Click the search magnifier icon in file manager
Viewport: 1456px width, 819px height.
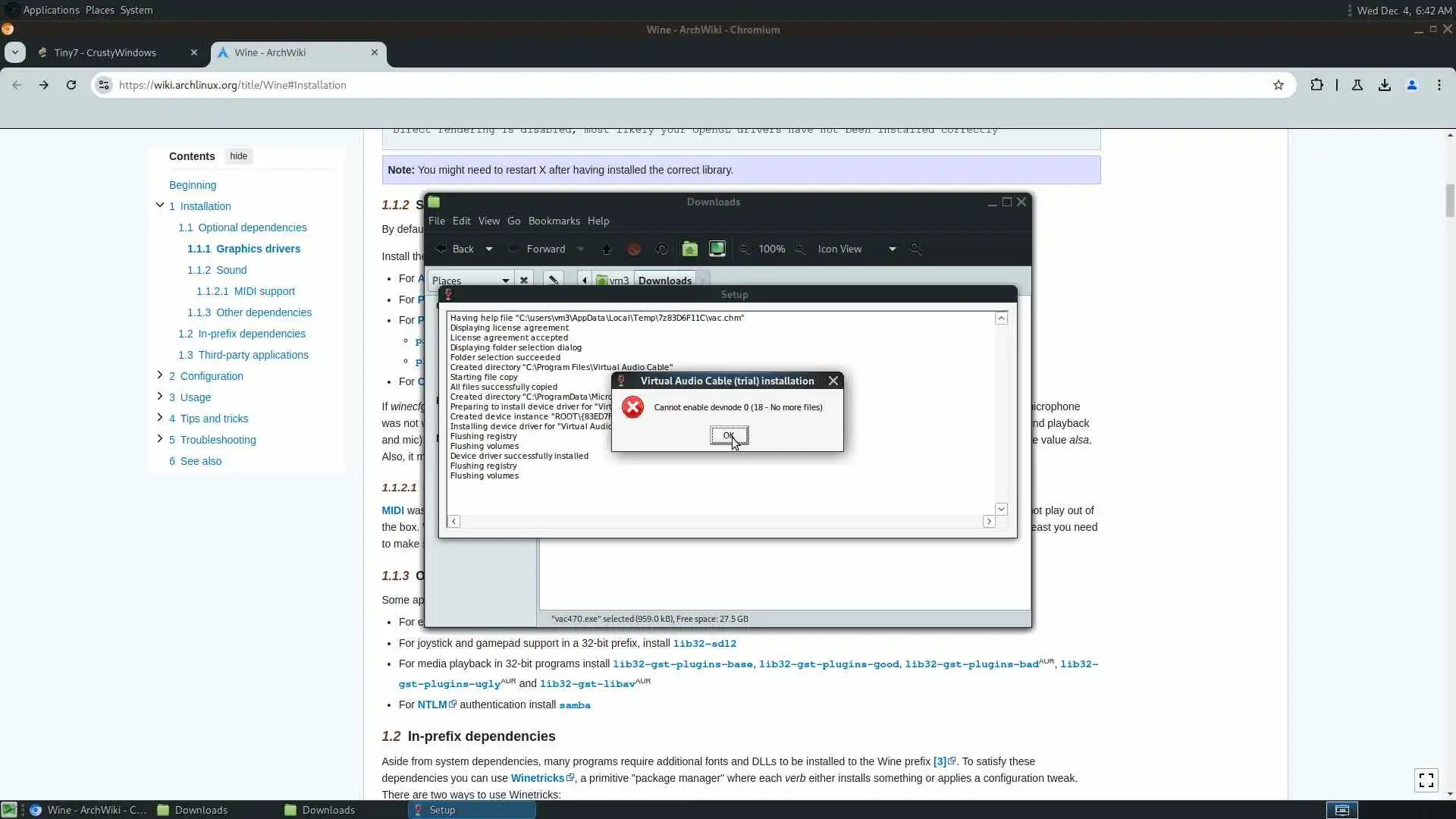[x=916, y=249]
